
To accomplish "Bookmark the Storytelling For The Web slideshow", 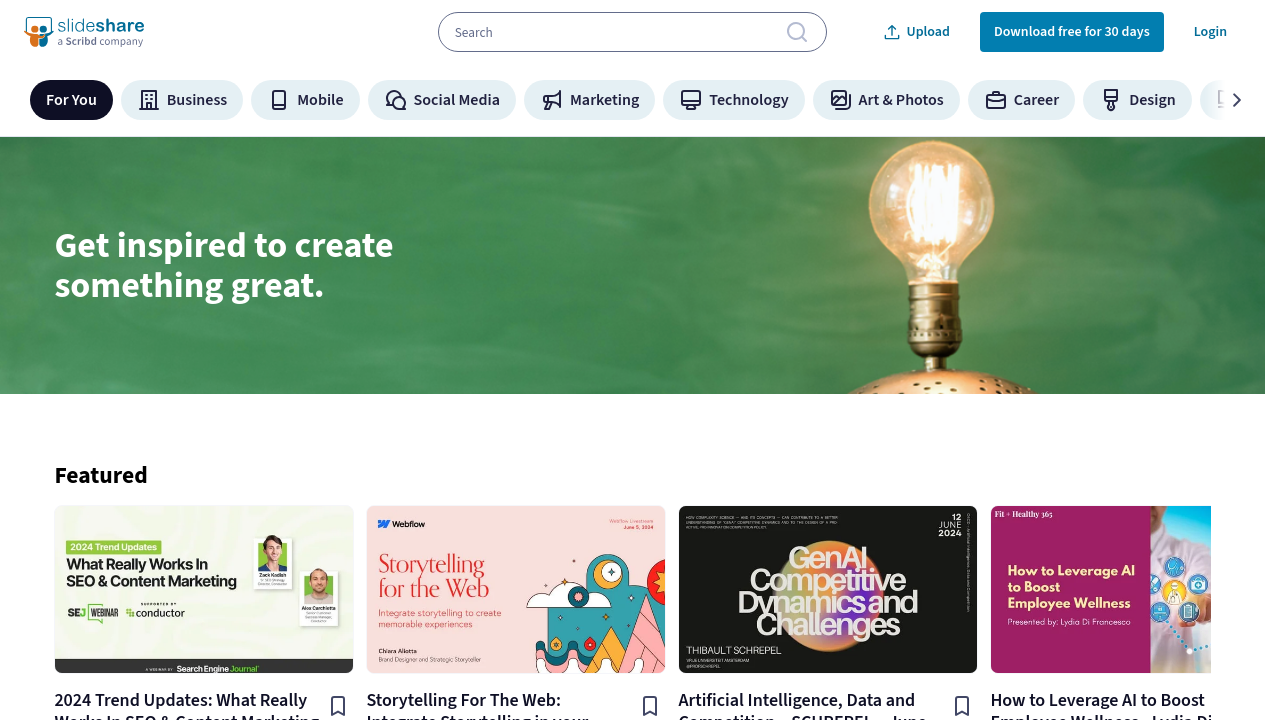I will [x=650, y=706].
